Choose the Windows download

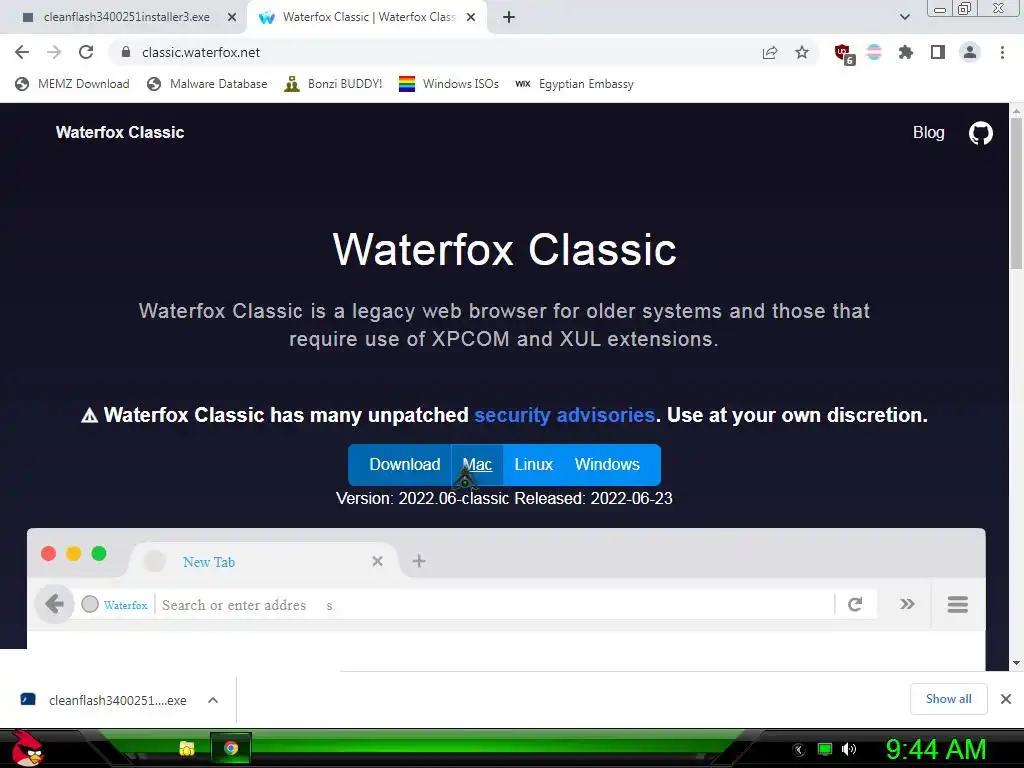coord(607,464)
